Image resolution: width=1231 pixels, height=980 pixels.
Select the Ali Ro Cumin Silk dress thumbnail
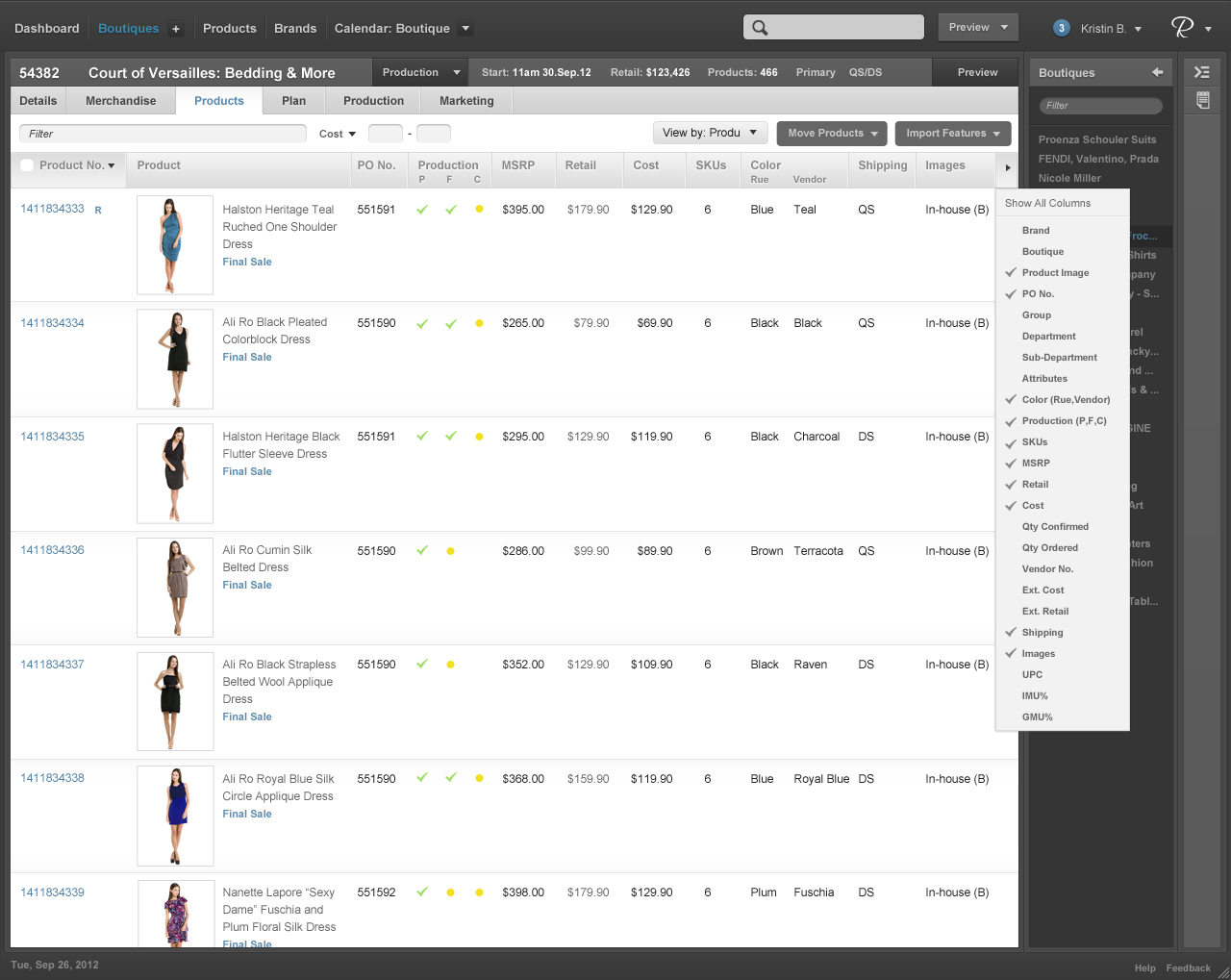coord(175,588)
